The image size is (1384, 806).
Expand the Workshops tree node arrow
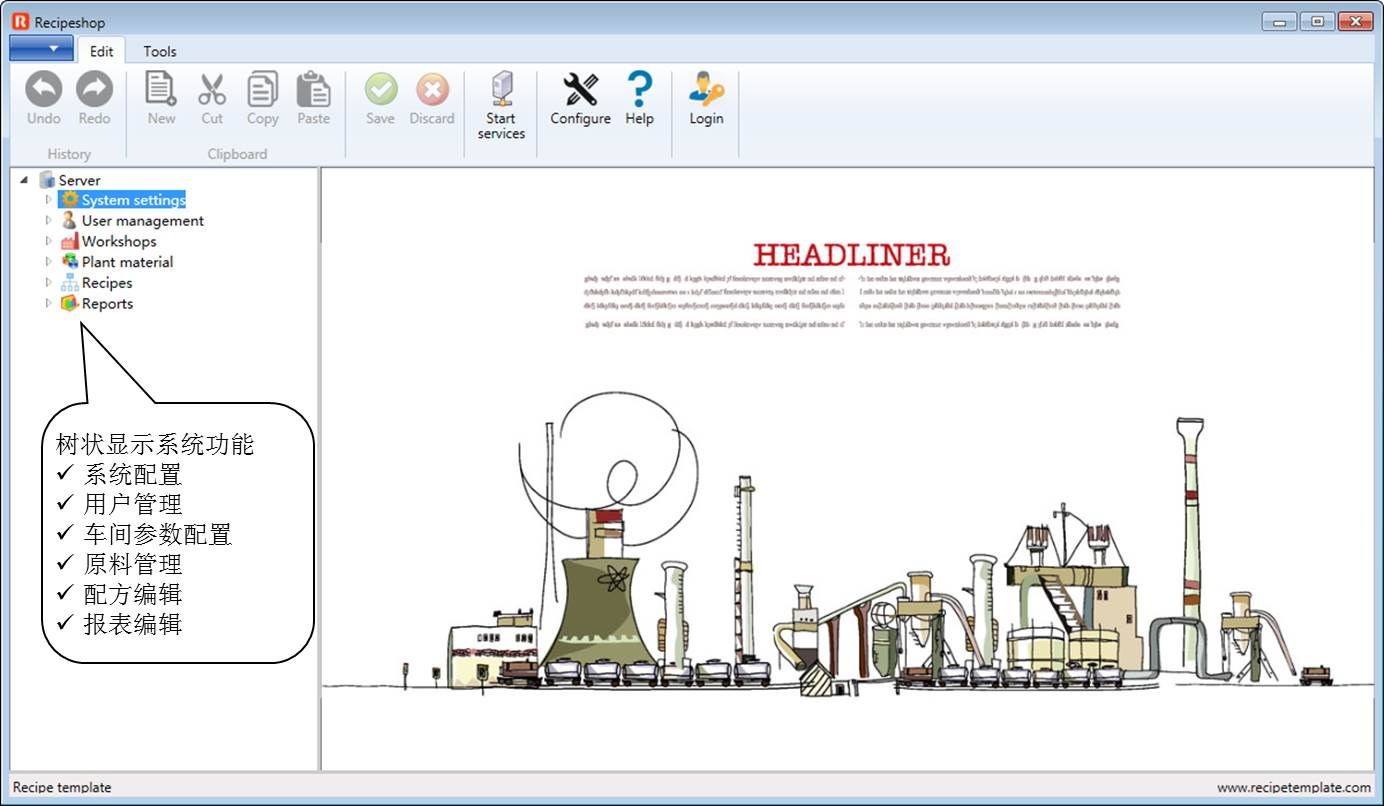47,241
